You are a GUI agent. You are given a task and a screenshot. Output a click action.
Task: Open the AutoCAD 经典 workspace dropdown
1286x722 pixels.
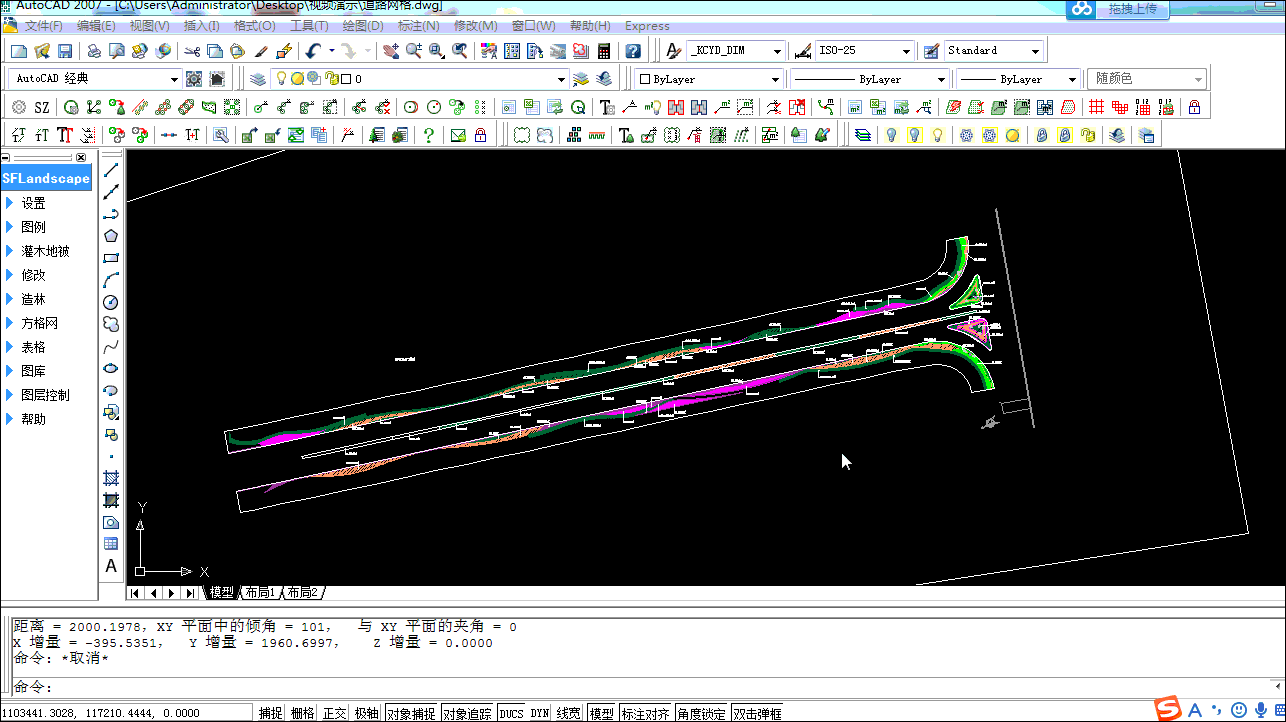pos(174,79)
